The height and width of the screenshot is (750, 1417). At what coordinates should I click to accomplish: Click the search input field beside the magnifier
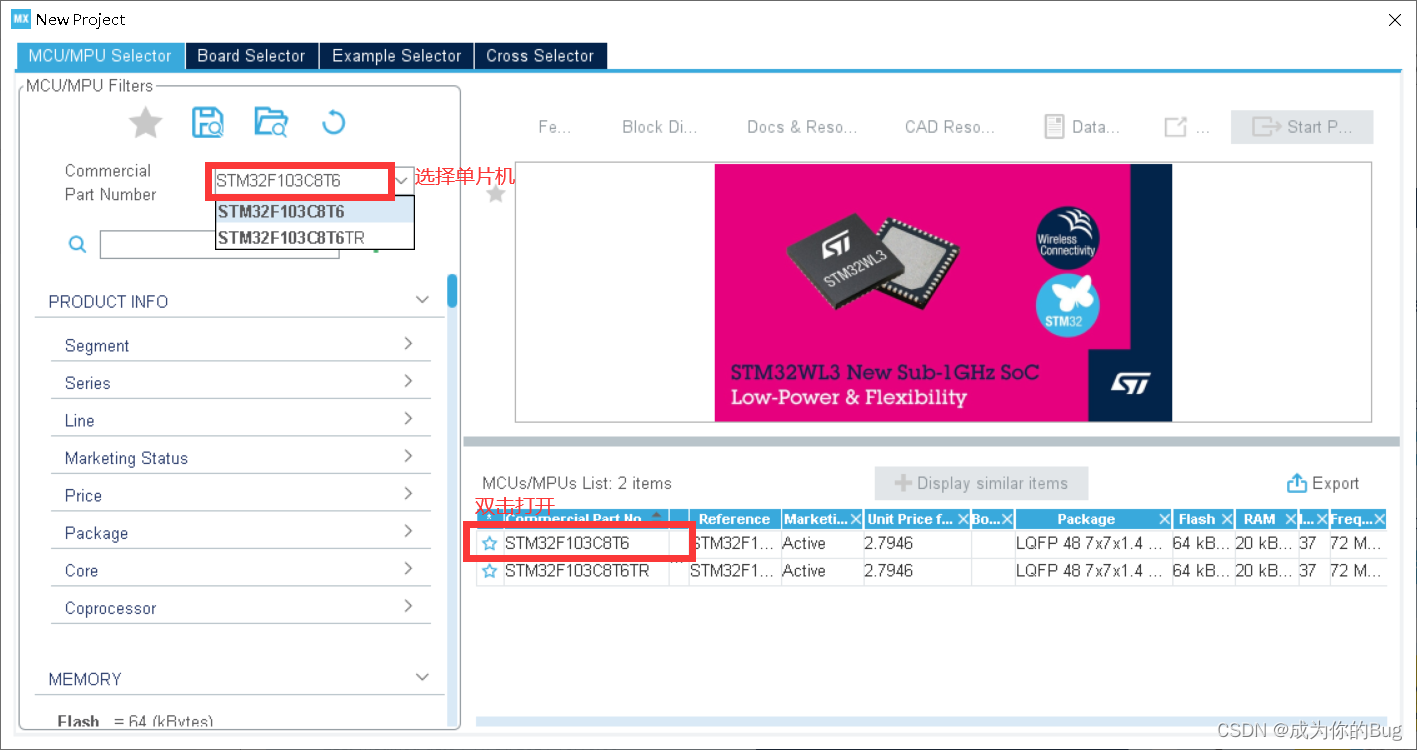tap(219, 245)
